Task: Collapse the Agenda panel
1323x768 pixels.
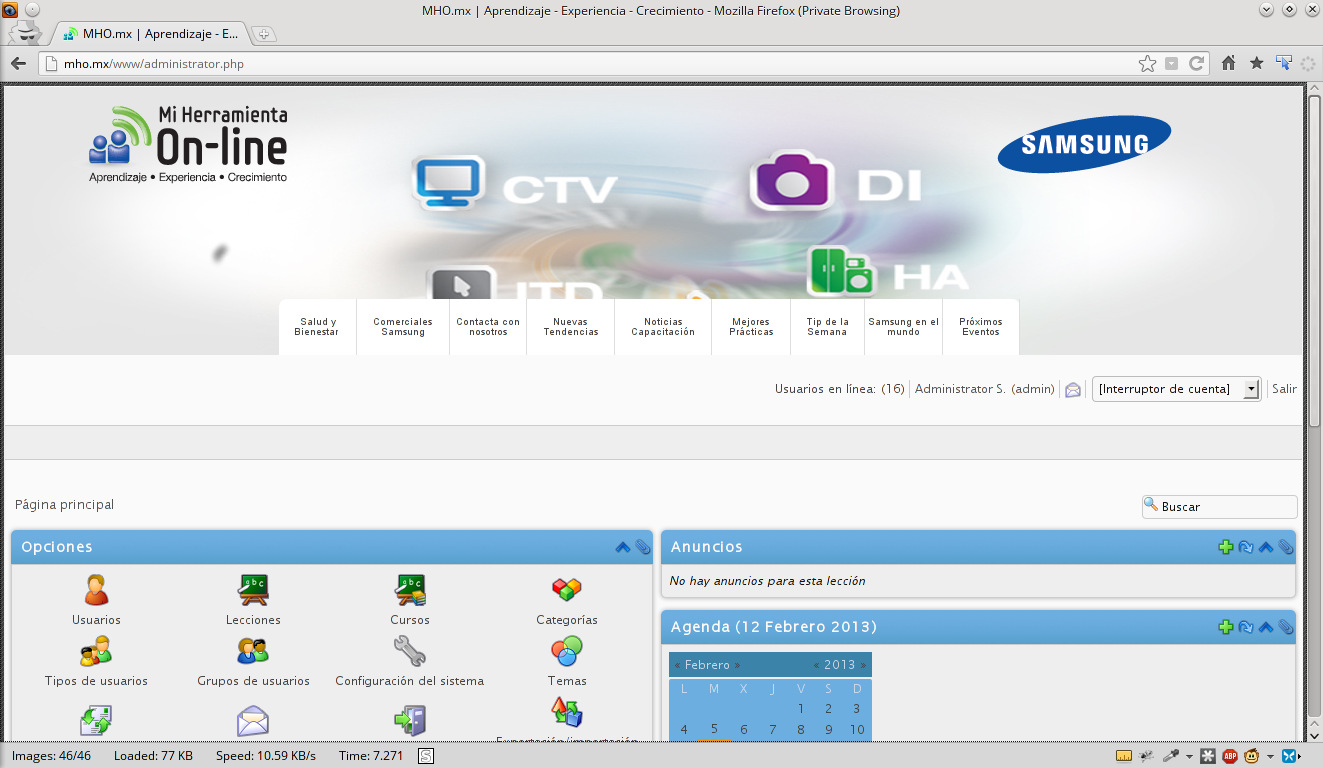Action: 1266,627
